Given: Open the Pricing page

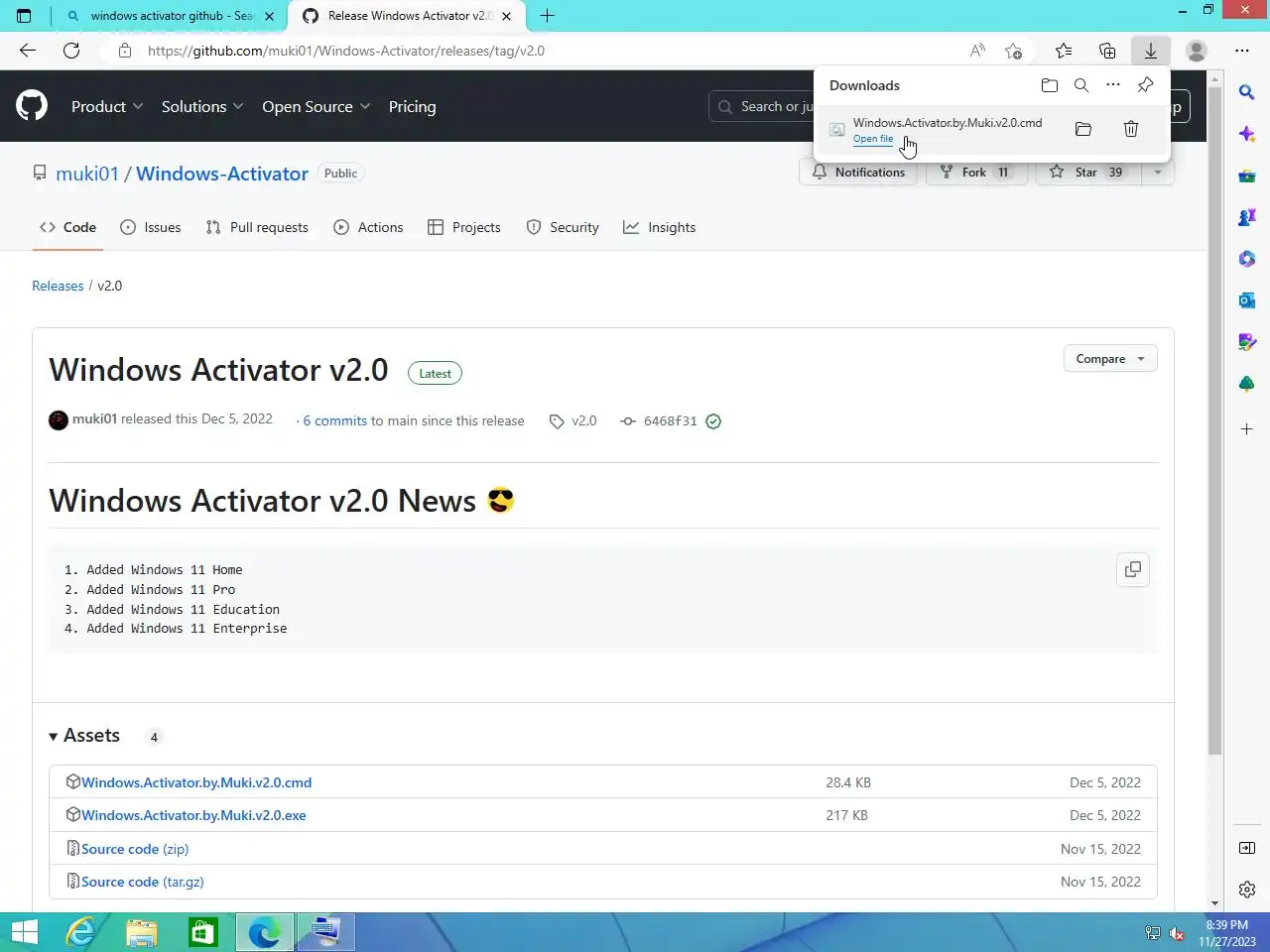Looking at the screenshot, I should pos(412,107).
